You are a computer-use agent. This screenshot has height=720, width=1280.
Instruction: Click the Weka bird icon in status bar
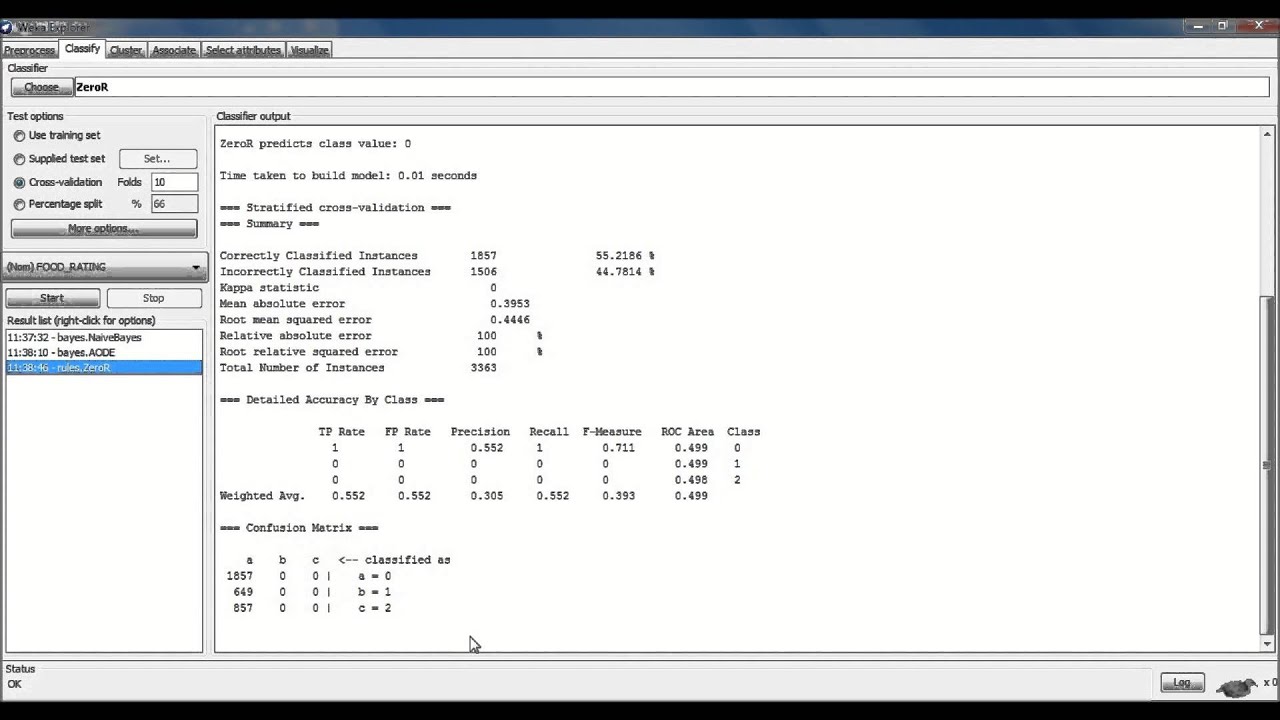[x=1237, y=687]
